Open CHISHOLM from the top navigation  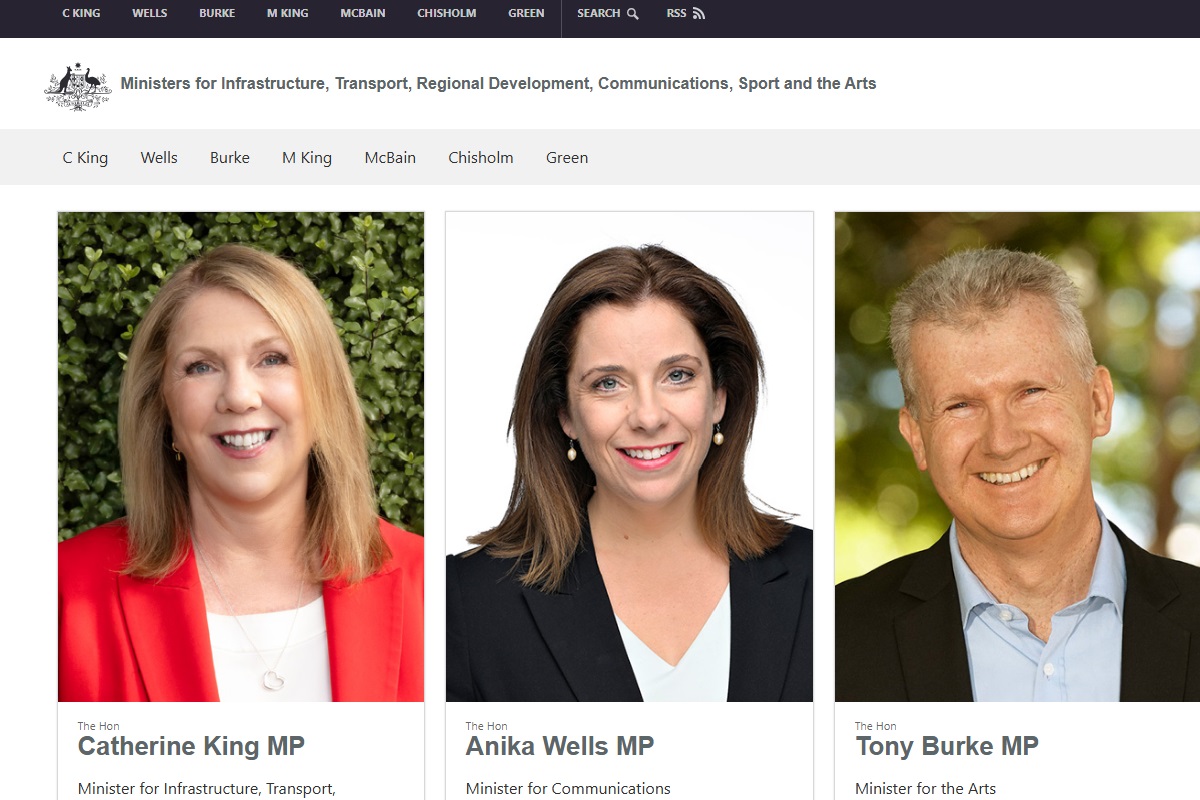point(446,13)
